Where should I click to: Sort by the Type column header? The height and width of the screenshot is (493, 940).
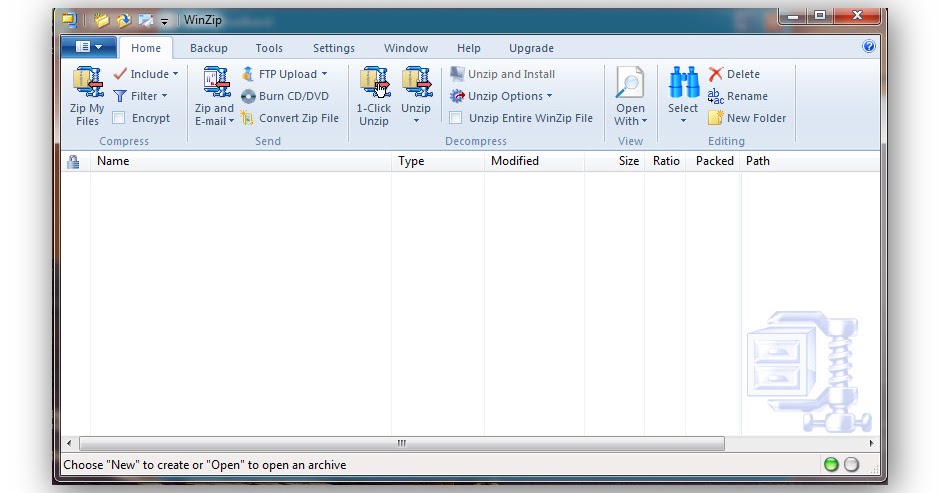(x=438, y=161)
